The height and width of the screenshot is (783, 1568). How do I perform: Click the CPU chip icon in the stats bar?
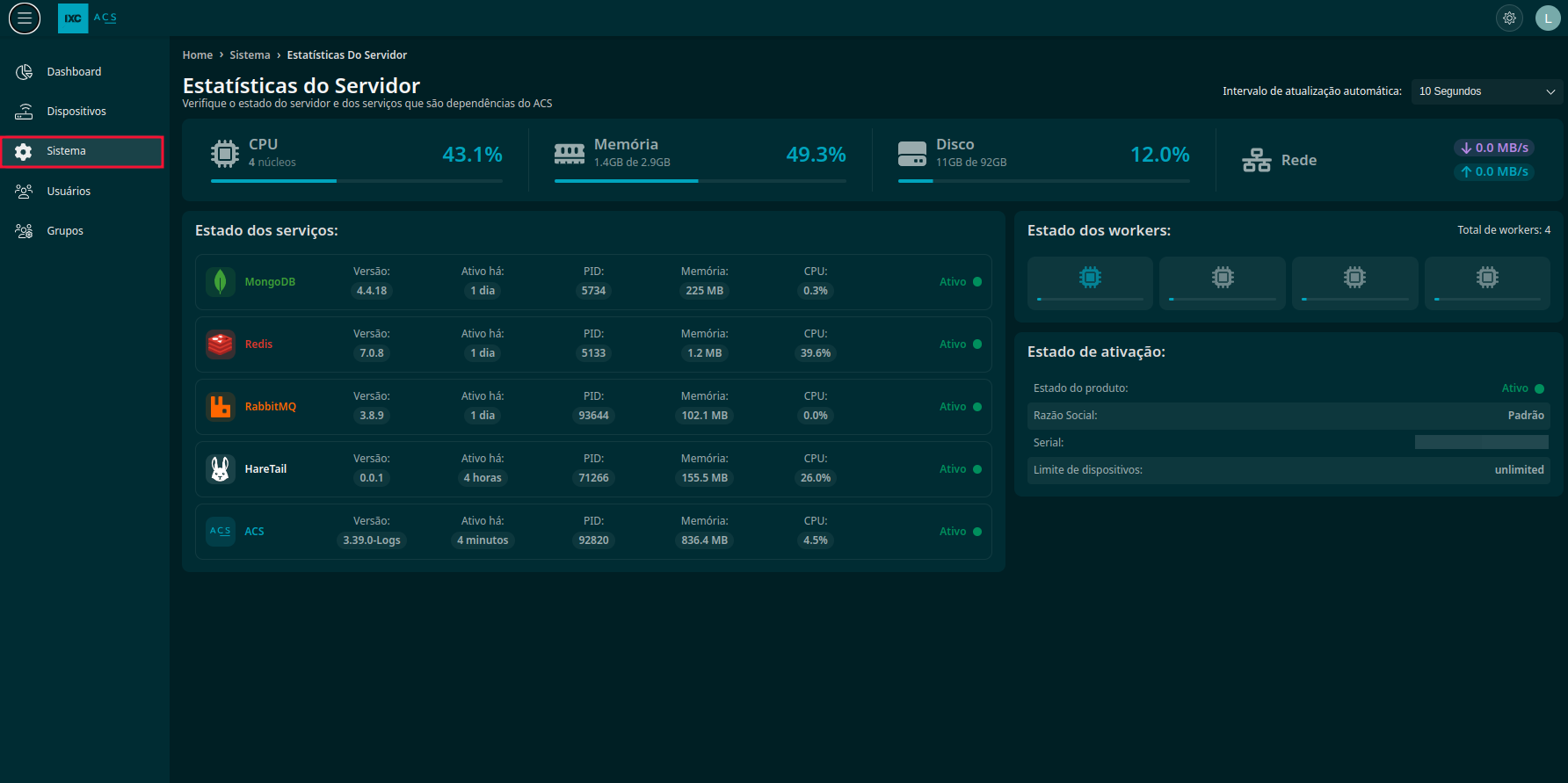225,154
